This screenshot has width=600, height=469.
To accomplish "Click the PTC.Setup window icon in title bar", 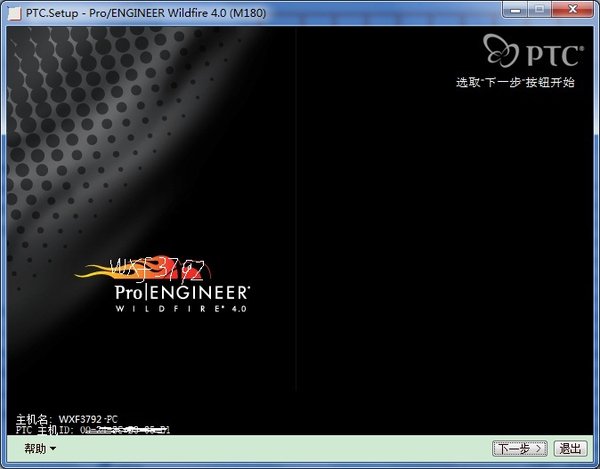I will [x=15, y=13].
